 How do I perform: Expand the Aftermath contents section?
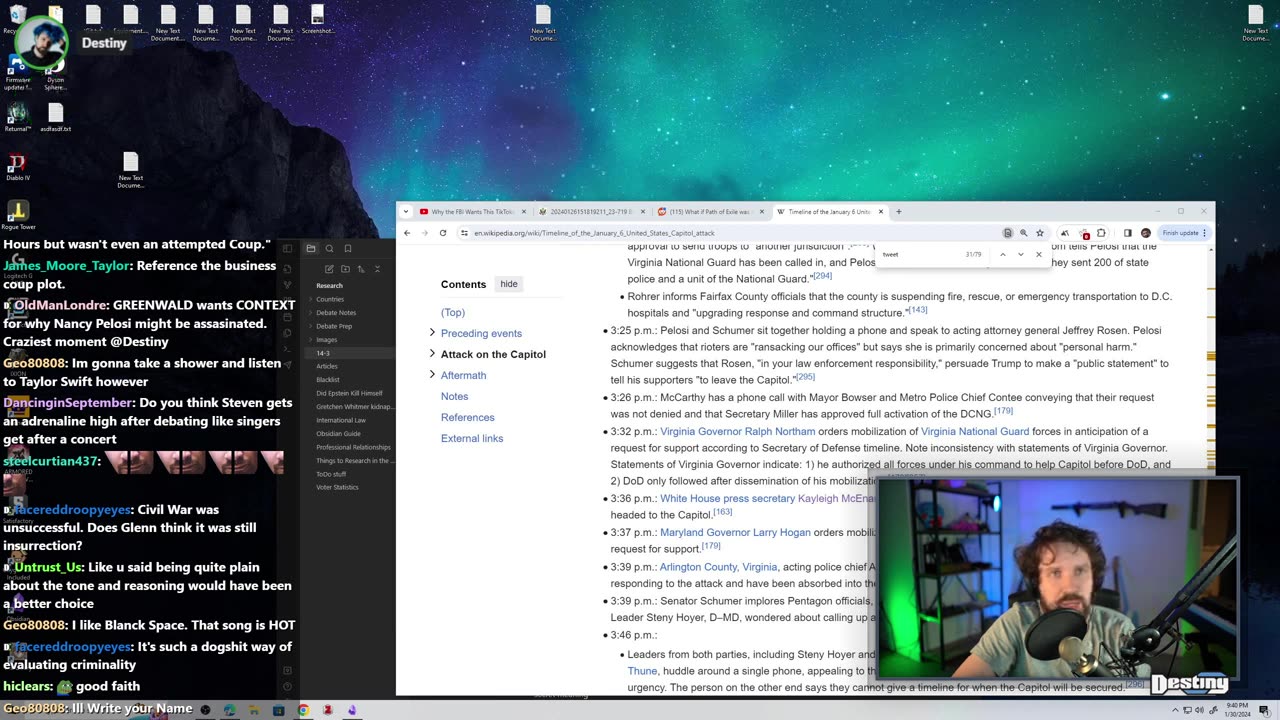432,375
